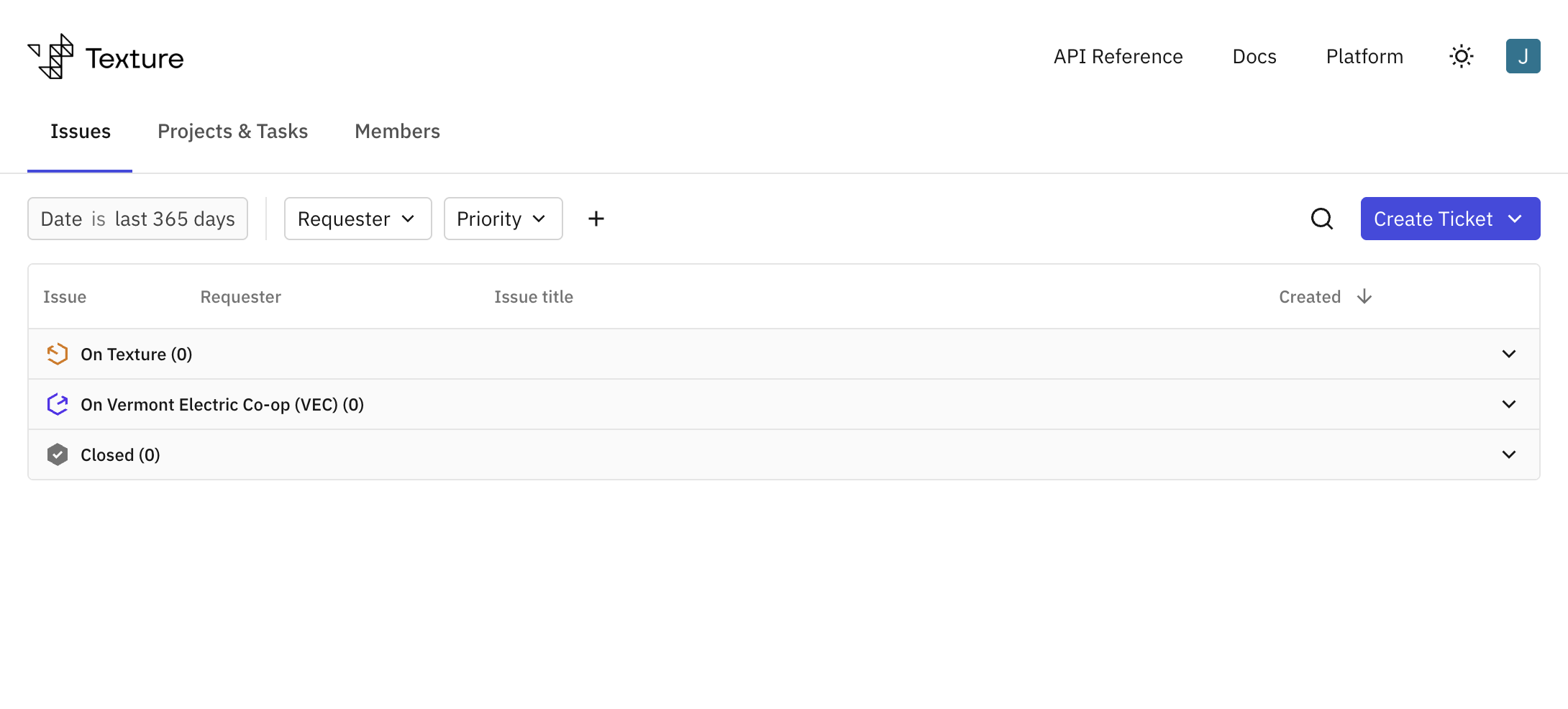The height and width of the screenshot is (709, 1568).
Task: Expand the On Texture (0) group chevron
Action: (x=1508, y=354)
